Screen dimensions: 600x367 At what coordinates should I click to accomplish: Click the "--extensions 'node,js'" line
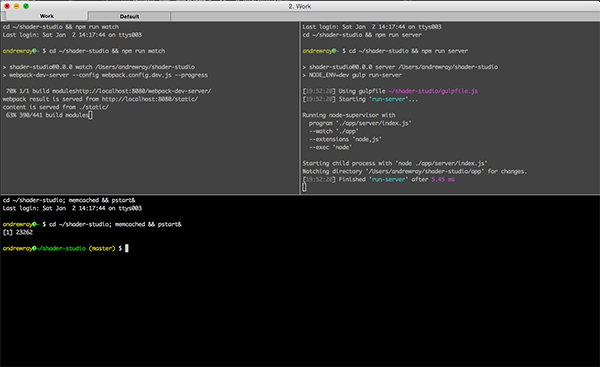pos(345,139)
